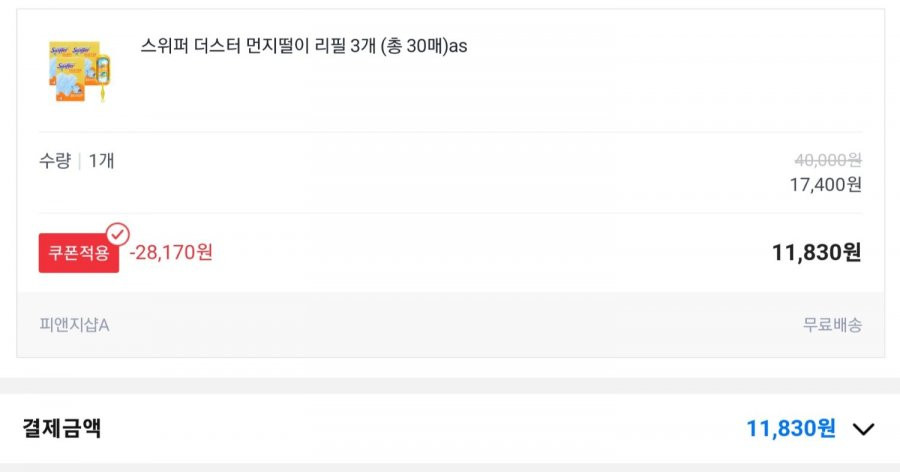Image resolution: width=900 pixels, height=472 pixels.
Task: Tap the 수량 quantity label
Action: pos(55,161)
